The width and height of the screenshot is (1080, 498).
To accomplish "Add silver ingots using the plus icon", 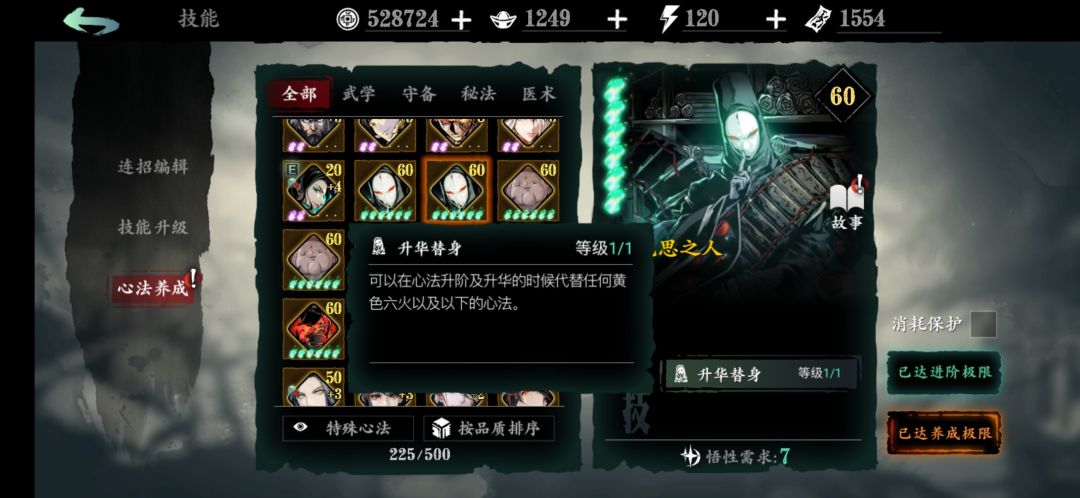I will [617, 21].
